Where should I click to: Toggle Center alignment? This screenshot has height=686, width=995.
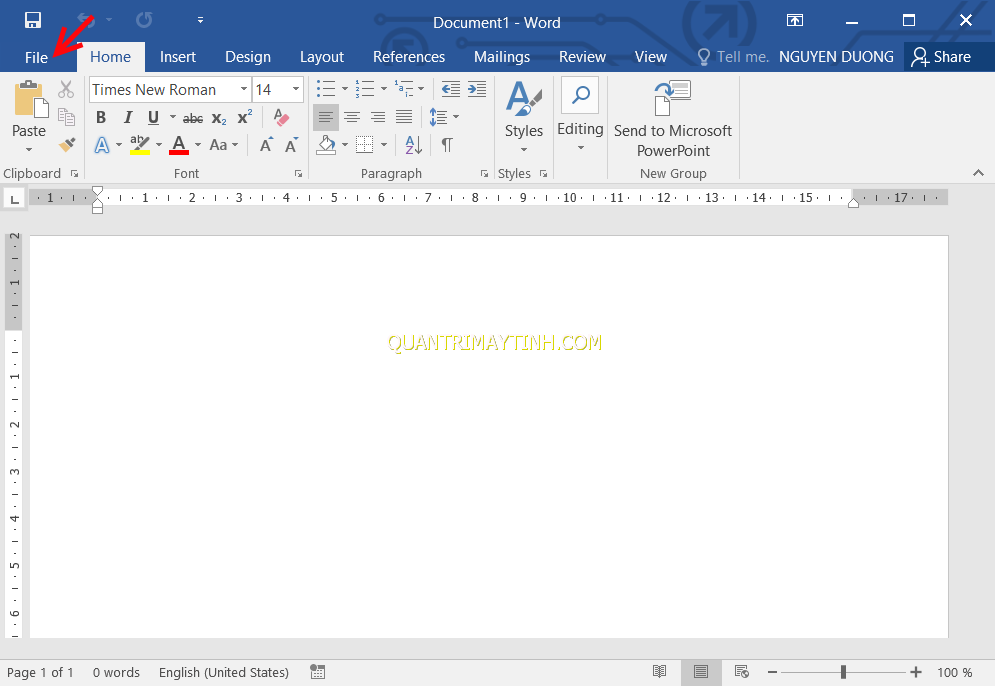click(x=352, y=117)
